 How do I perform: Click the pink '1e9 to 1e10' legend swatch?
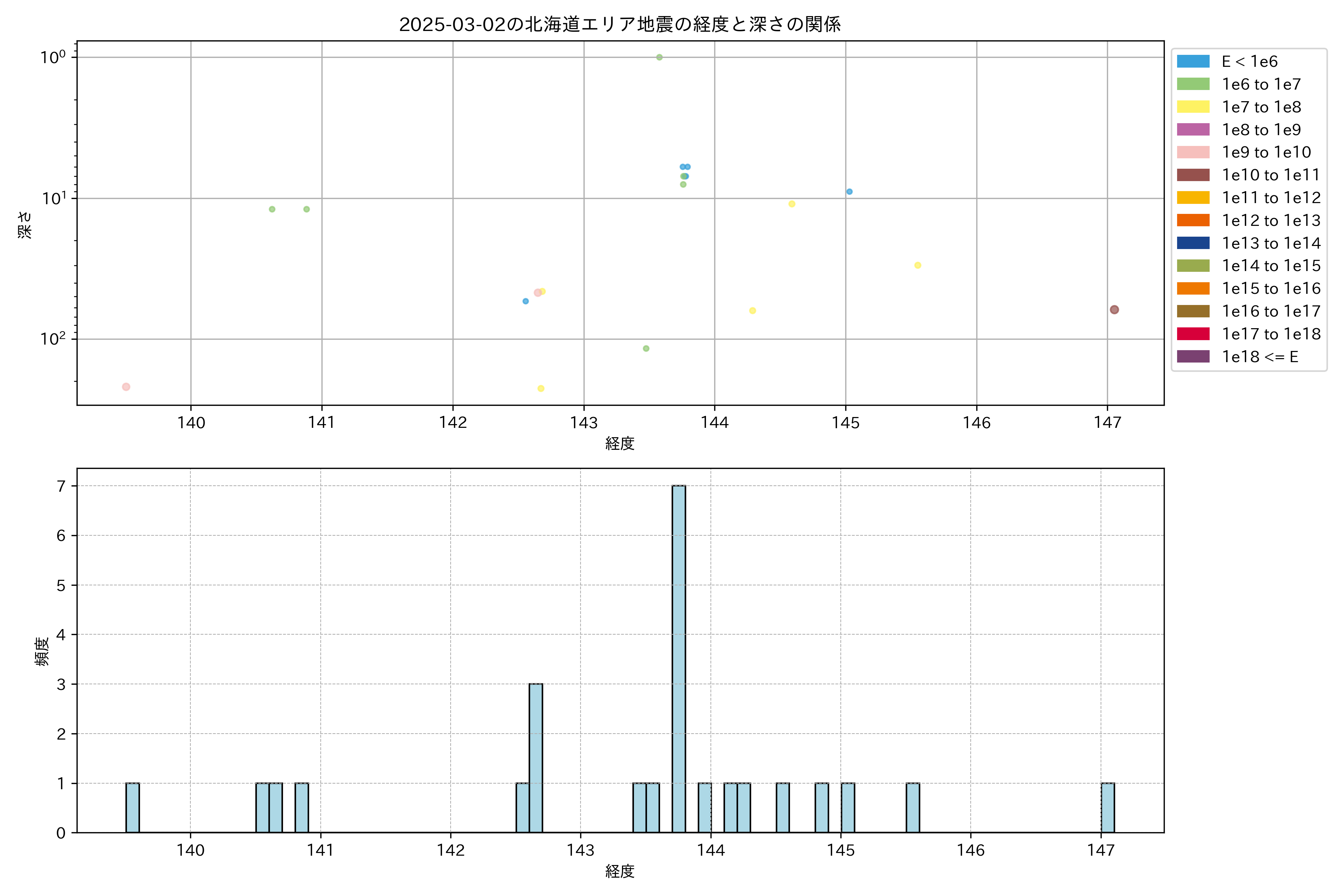pos(1192,153)
